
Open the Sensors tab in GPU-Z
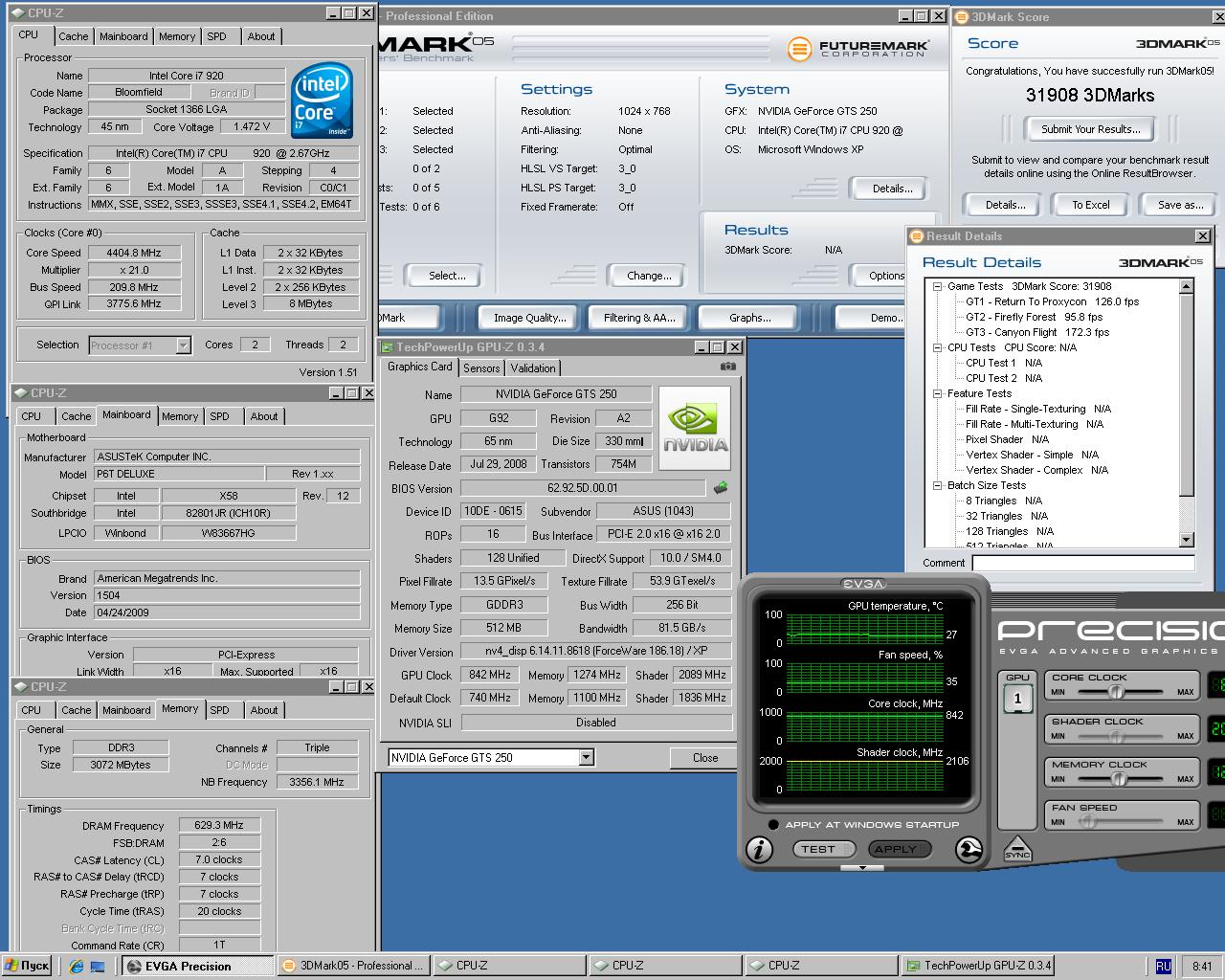(481, 368)
